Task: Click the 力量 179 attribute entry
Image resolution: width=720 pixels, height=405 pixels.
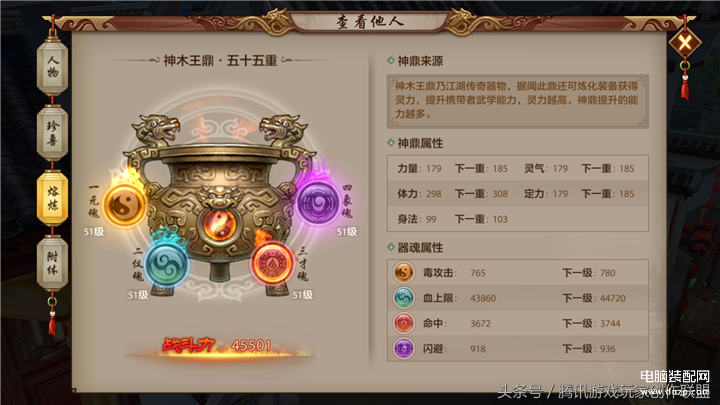Action: pos(419,169)
